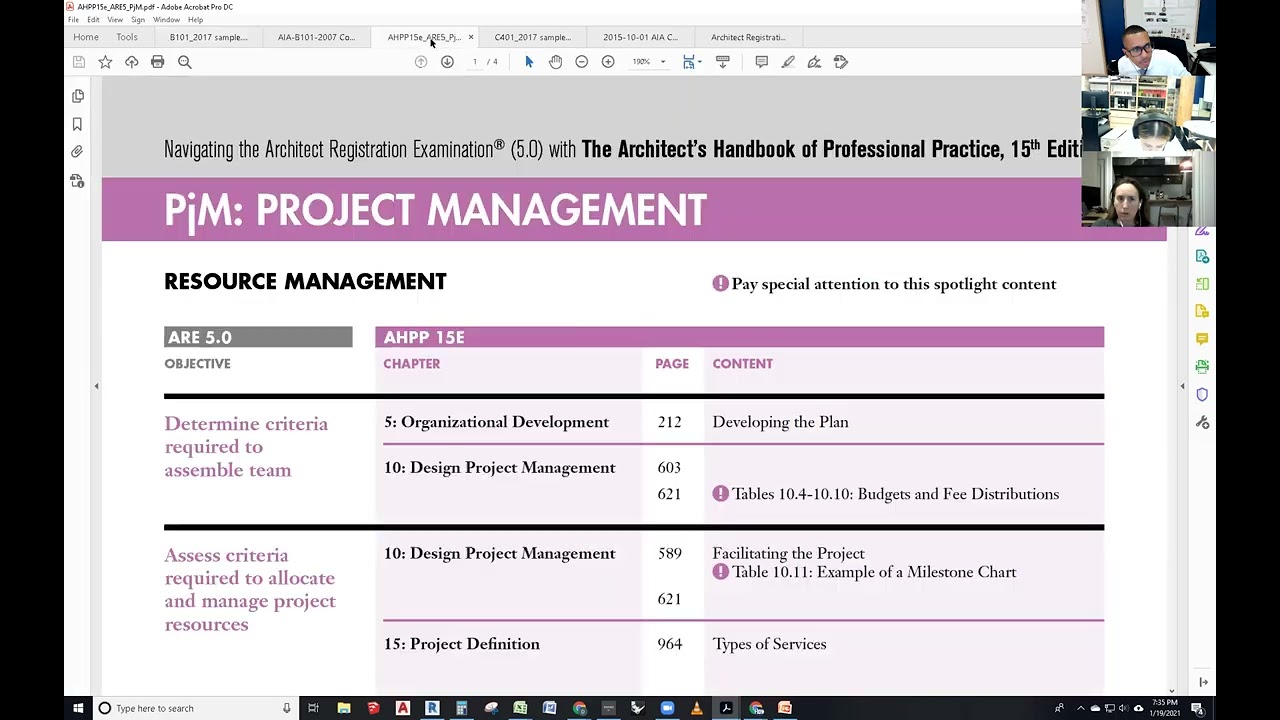Expand the fit page options arrow
Image resolution: width=1280 pixels, height=720 pixels.
click(699, 62)
